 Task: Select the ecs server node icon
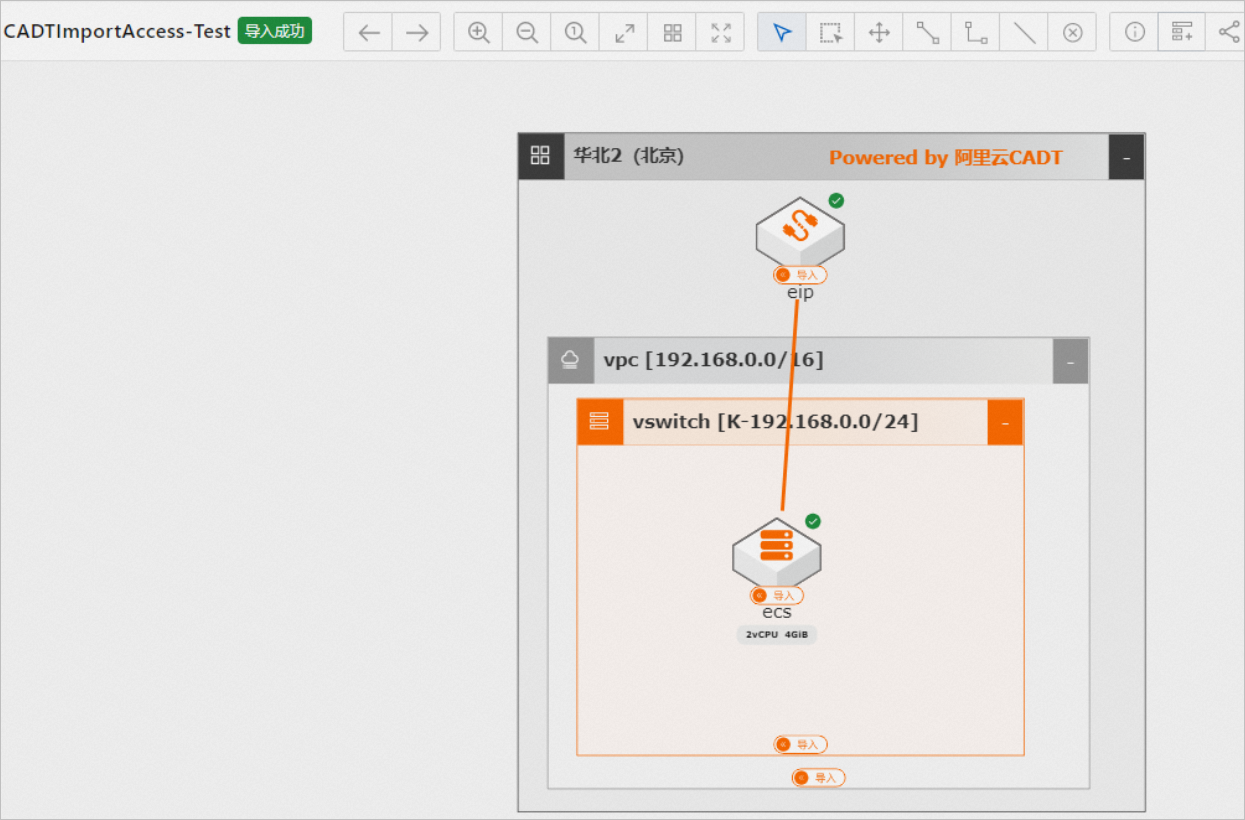tap(777, 552)
